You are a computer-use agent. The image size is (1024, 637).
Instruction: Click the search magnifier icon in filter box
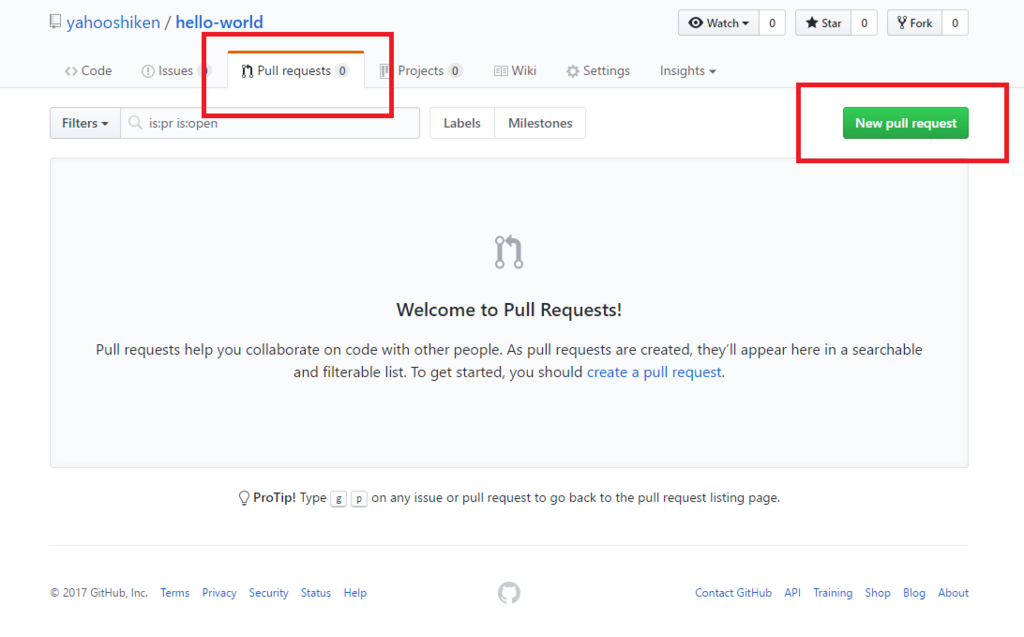(x=135, y=123)
